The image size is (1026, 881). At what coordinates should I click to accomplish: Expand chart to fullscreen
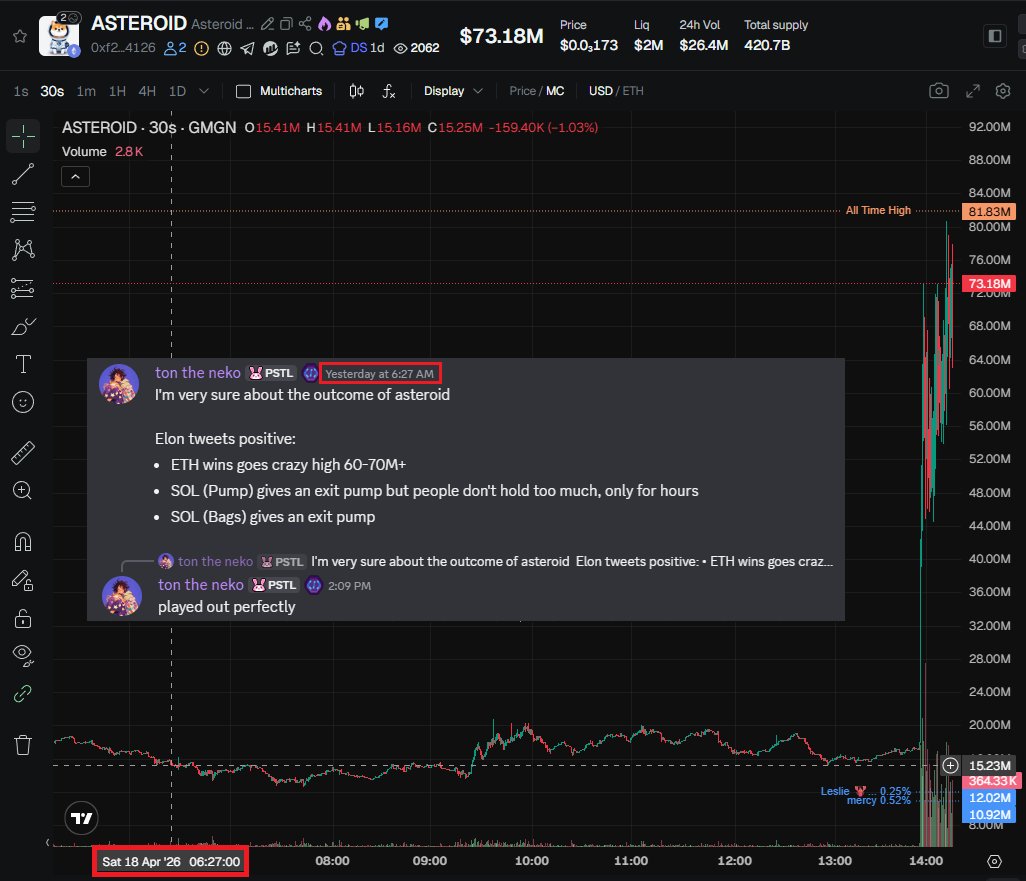coord(973,91)
